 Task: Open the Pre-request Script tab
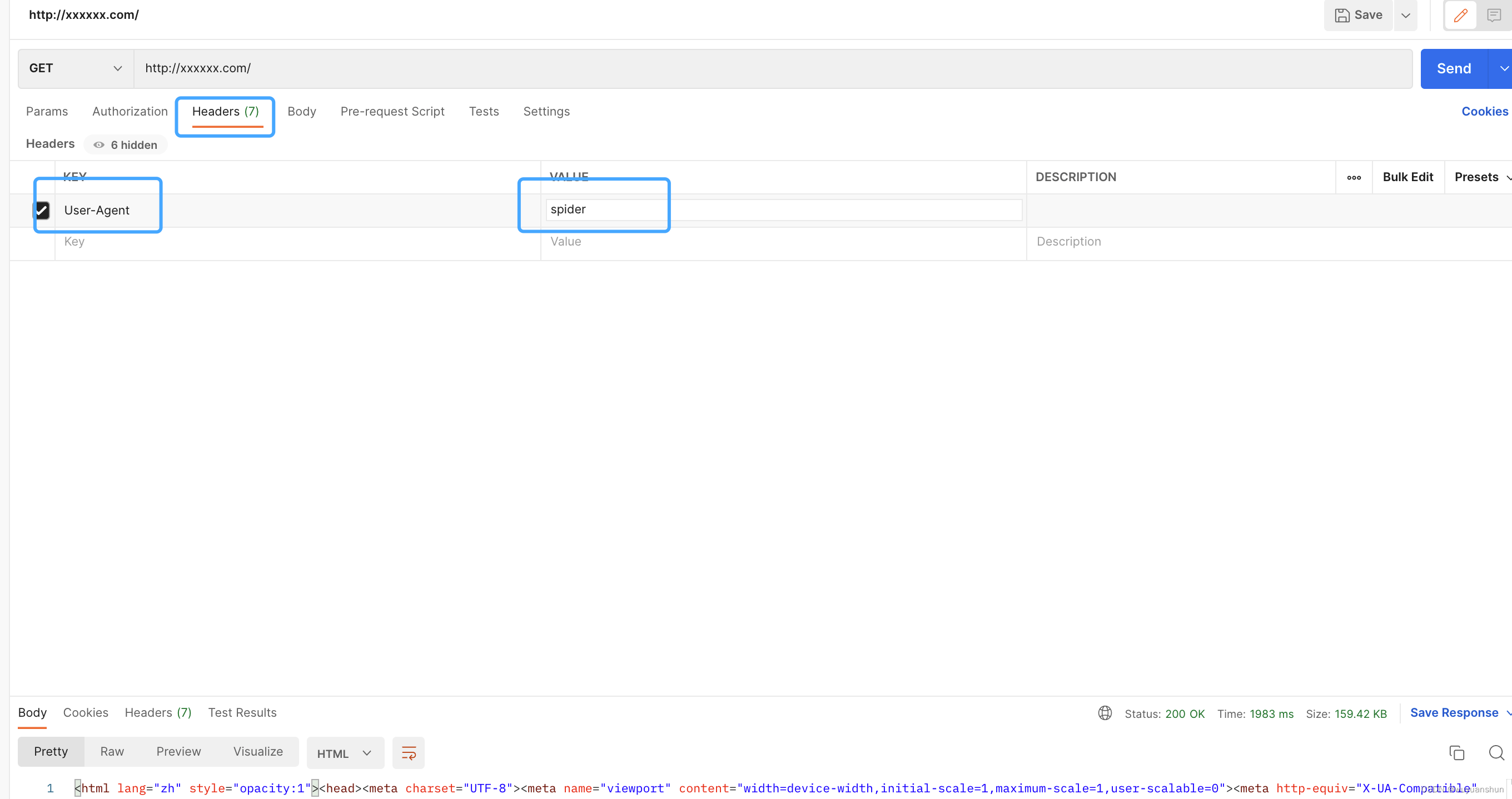coord(392,112)
